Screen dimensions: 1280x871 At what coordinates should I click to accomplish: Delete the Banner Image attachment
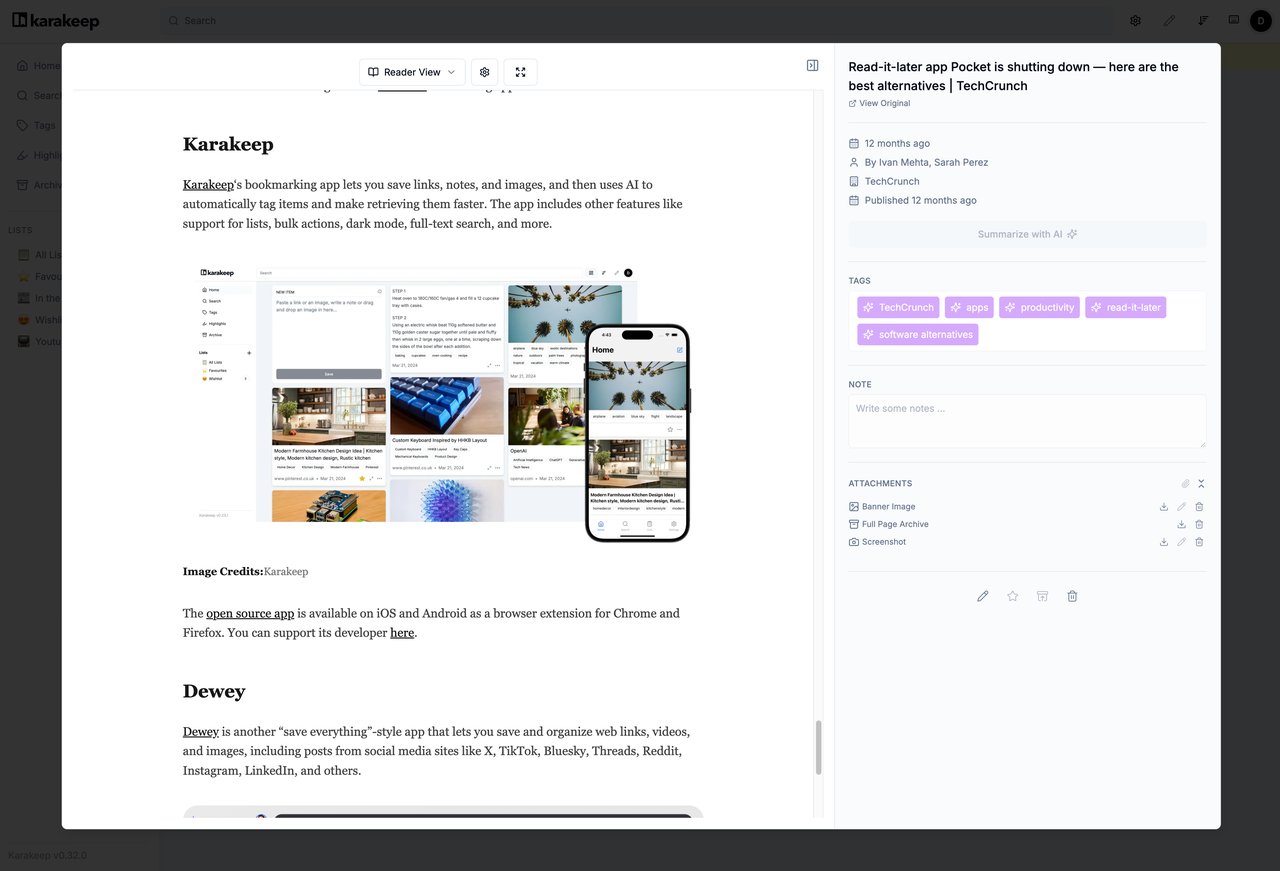1199,507
